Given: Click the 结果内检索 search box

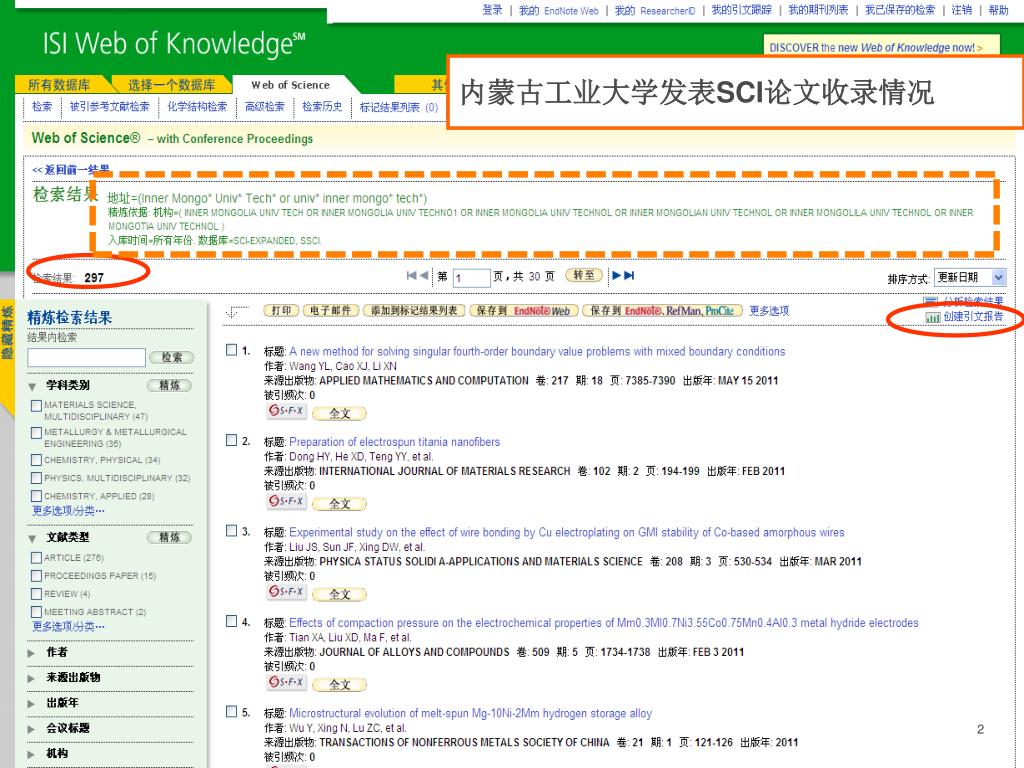Looking at the screenshot, I should pyautogui.click(x=86, y=357).
